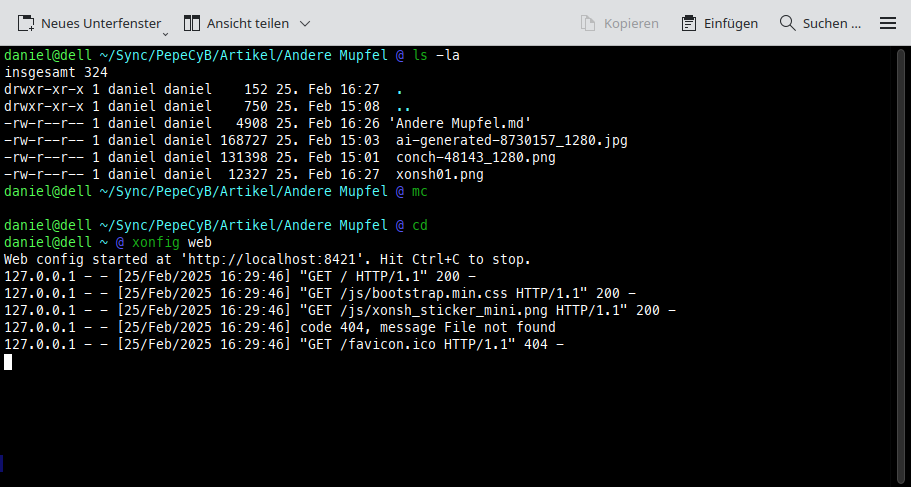The height and width of the screenshot is (487, 911).
Task: Click the Neues Unterfenster label
Action: tap(100, 23)
